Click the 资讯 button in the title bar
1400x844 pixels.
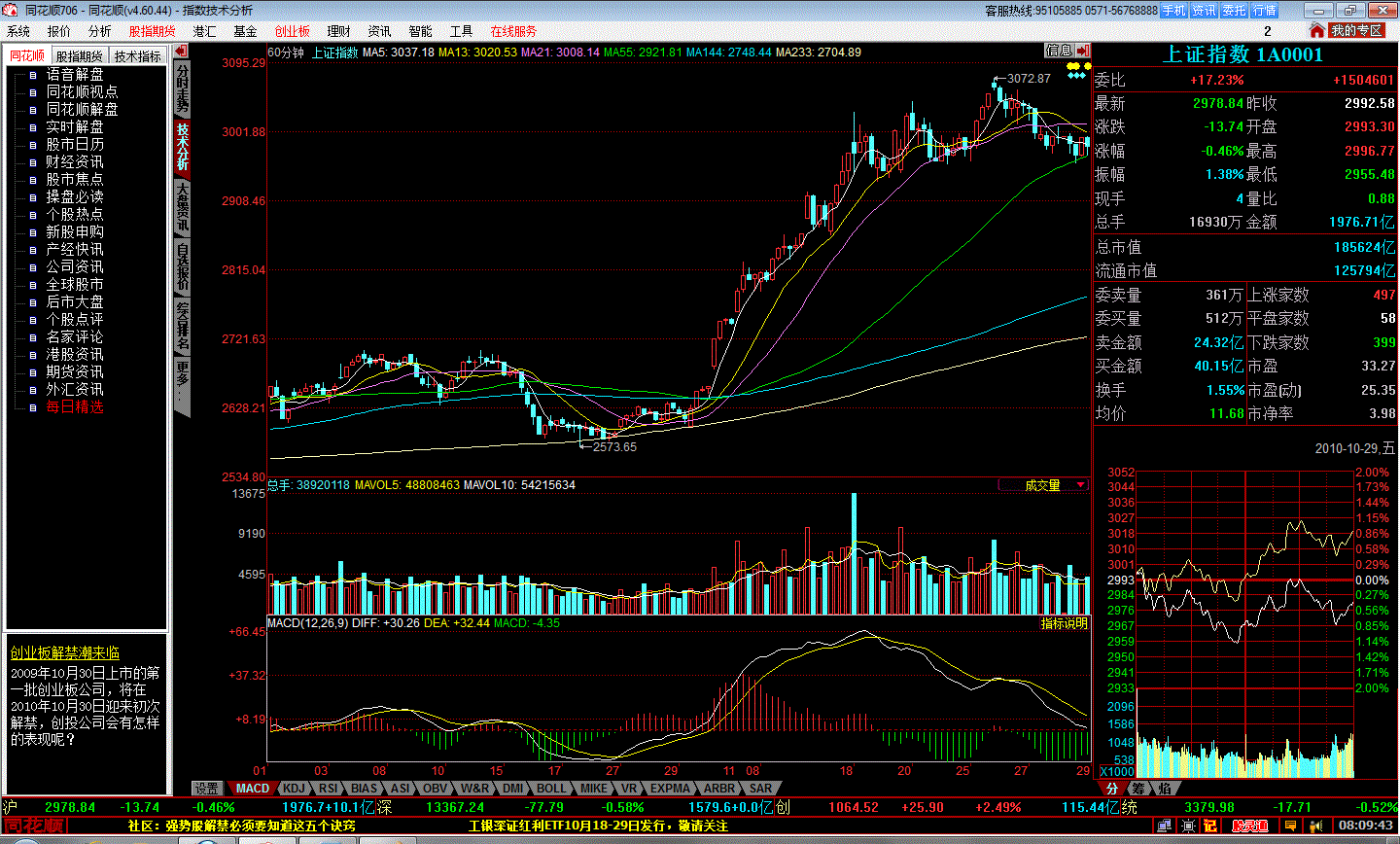coord(1205,11)
